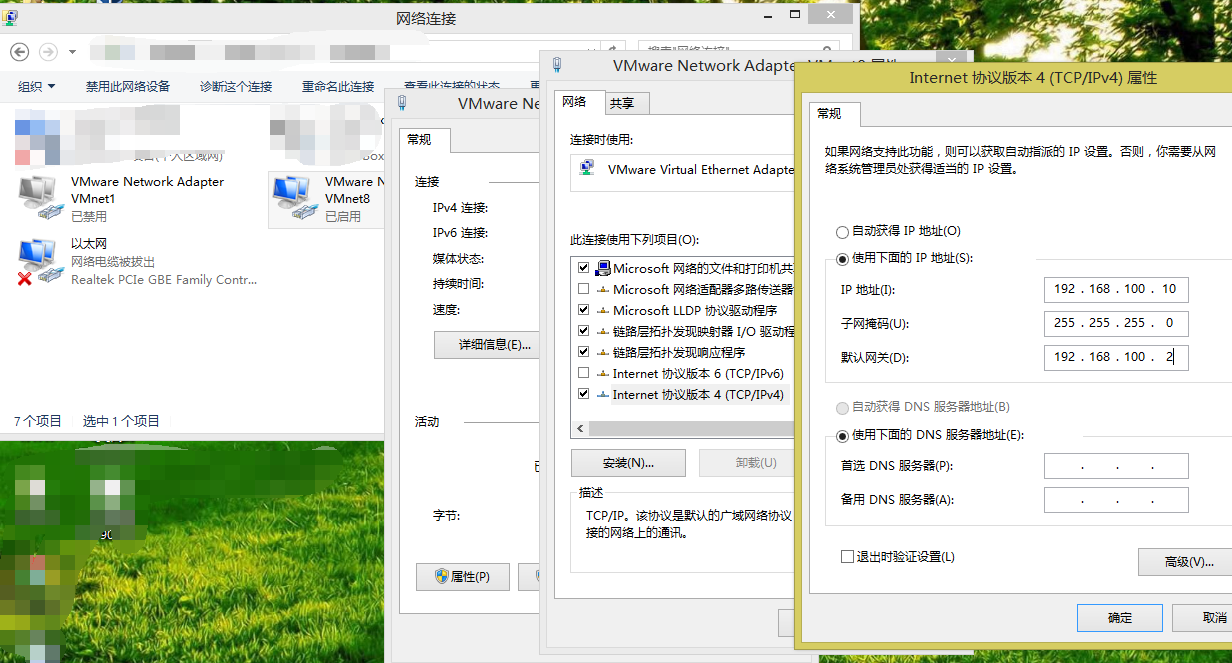Viewport: 1232px width, 663px height.
Task: Click the back navigation arrow
Action: [x=18, y=52]
